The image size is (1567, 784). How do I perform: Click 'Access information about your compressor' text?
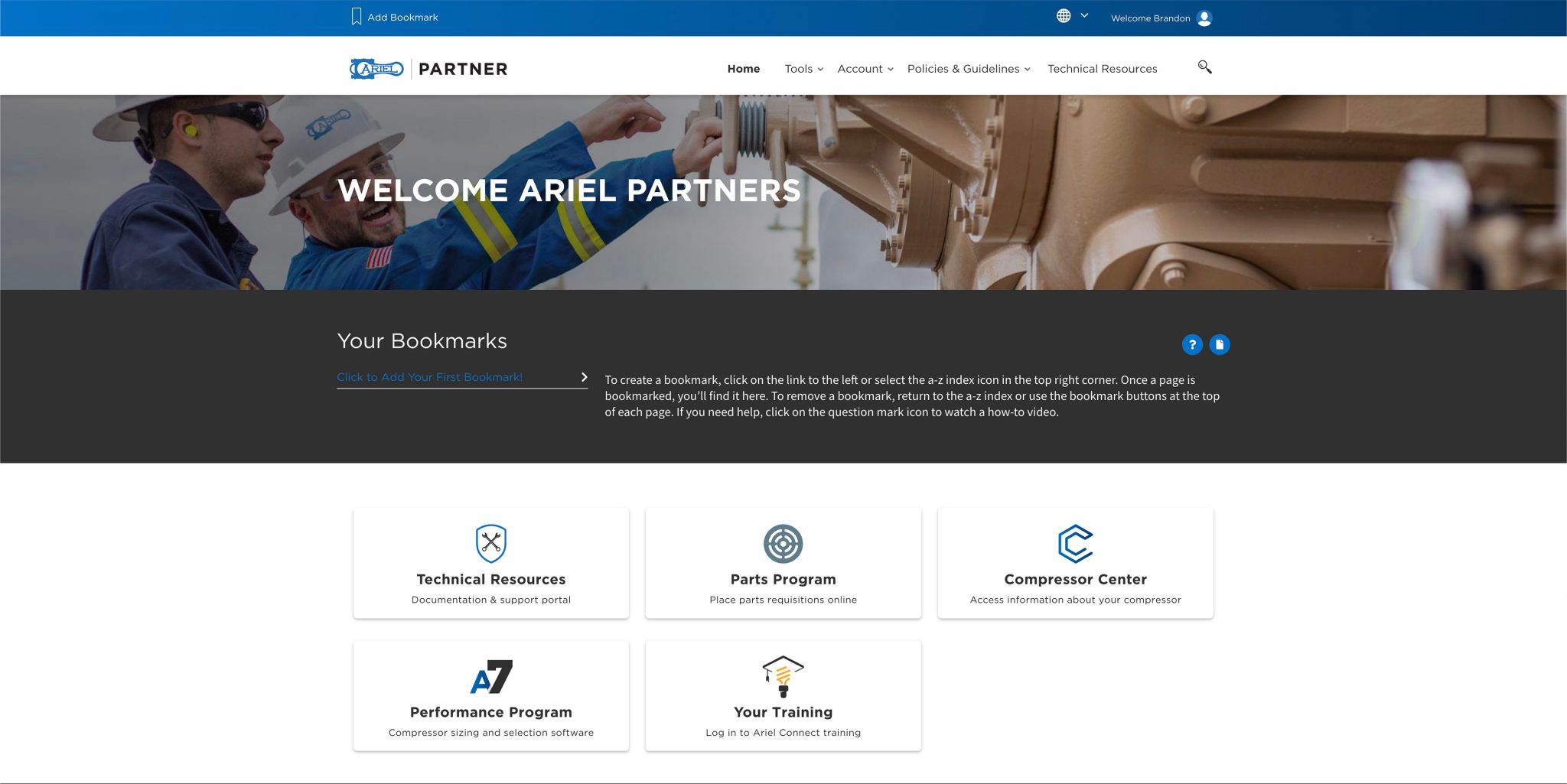coord(1075,600)
